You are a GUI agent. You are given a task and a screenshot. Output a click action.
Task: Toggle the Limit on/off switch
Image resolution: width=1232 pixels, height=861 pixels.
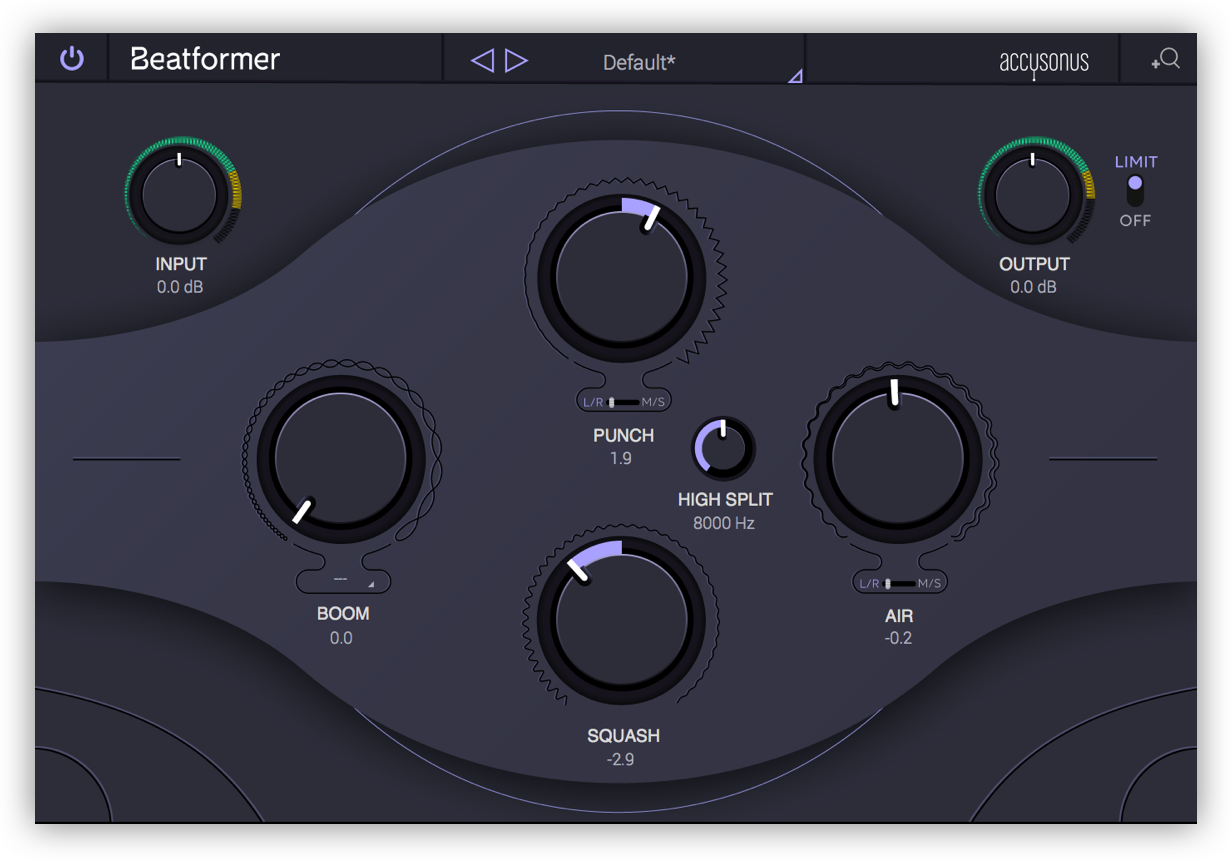[1135, 190]
